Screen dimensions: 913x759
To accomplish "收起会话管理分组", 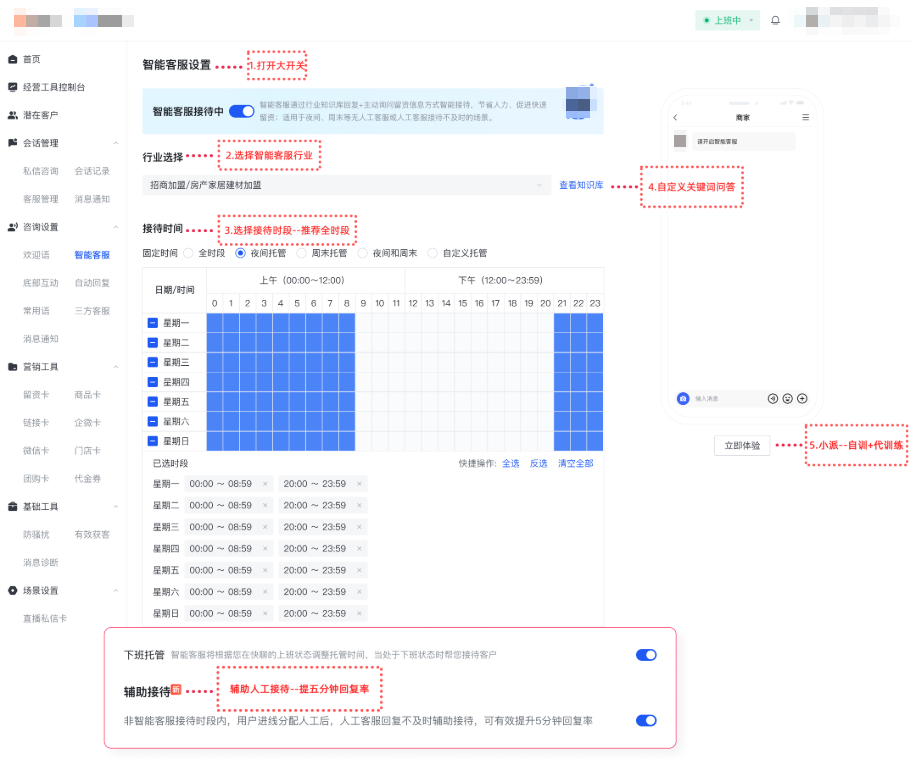I will point(118,143).
